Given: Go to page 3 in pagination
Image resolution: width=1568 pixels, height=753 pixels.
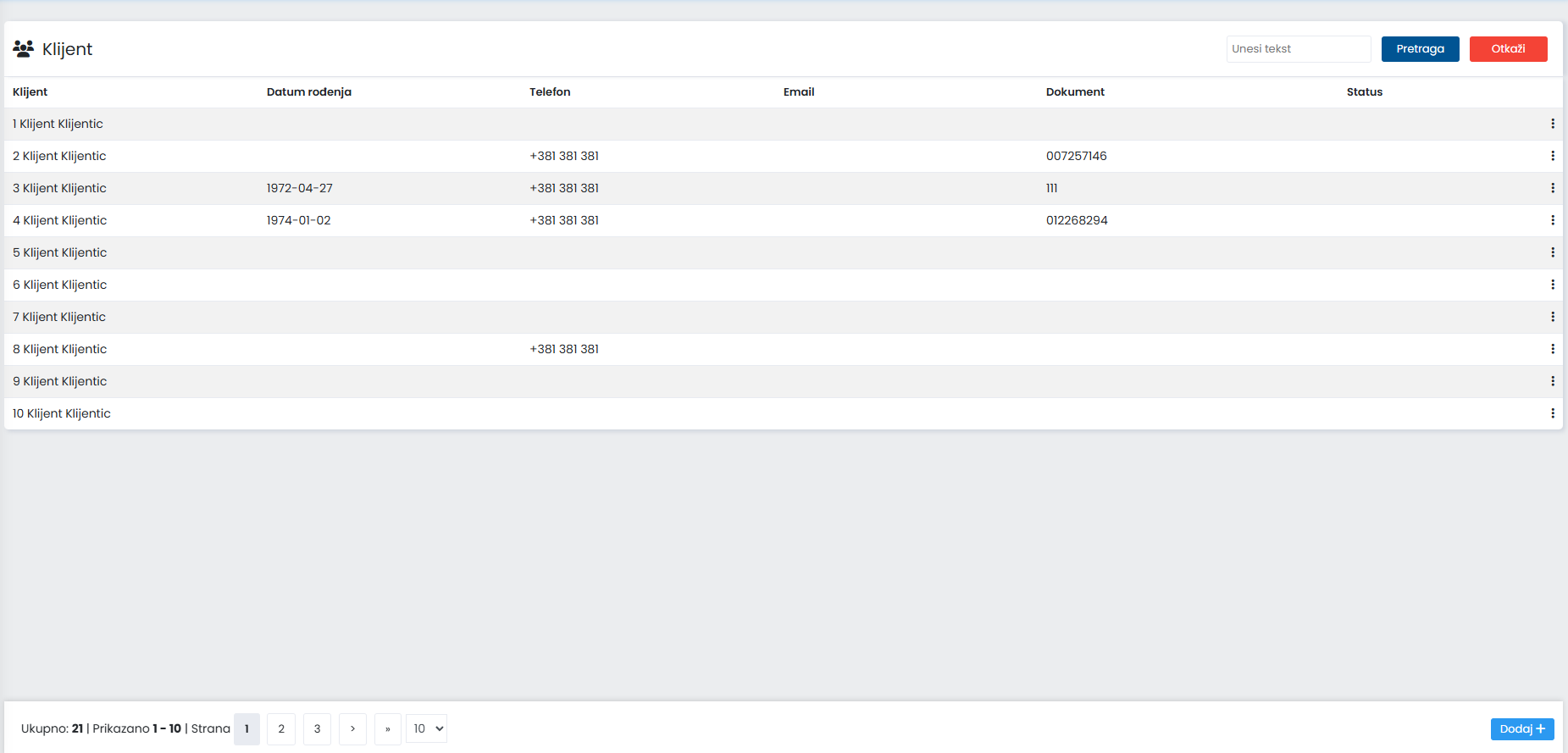Looking at the screenshot, I should (x=317, y=728).
